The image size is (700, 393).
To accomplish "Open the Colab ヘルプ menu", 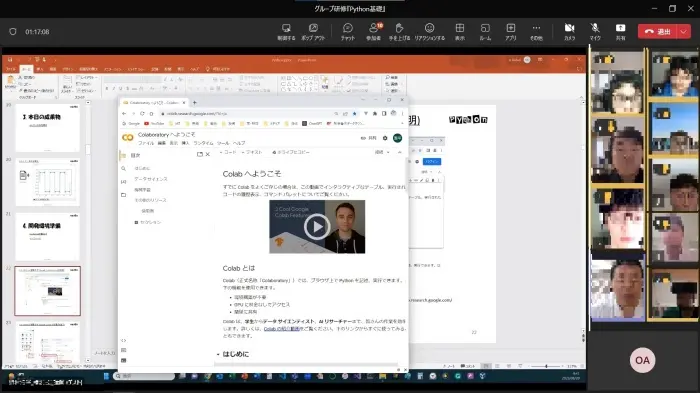I will pyautogui.click(x=239, y=143).
